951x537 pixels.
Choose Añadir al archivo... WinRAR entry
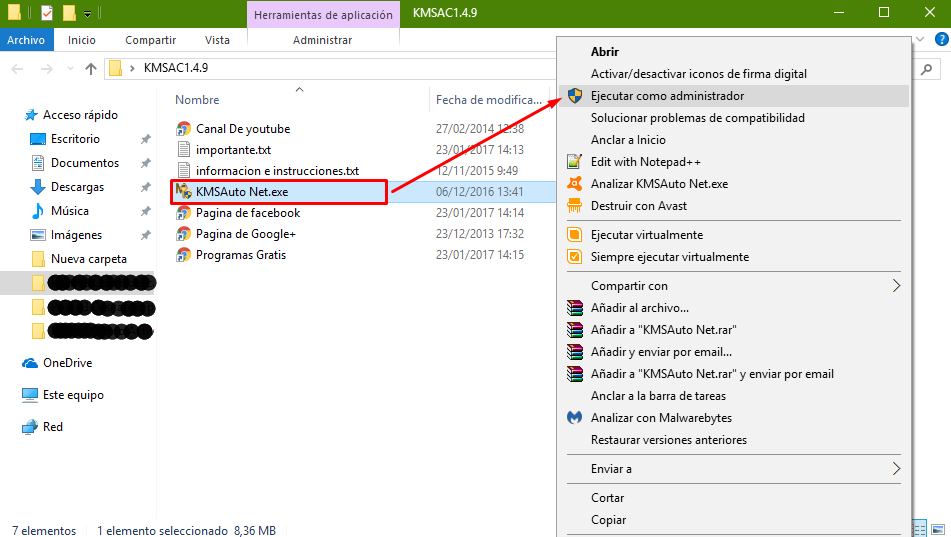pyautogui.click(x=734, y=308)
